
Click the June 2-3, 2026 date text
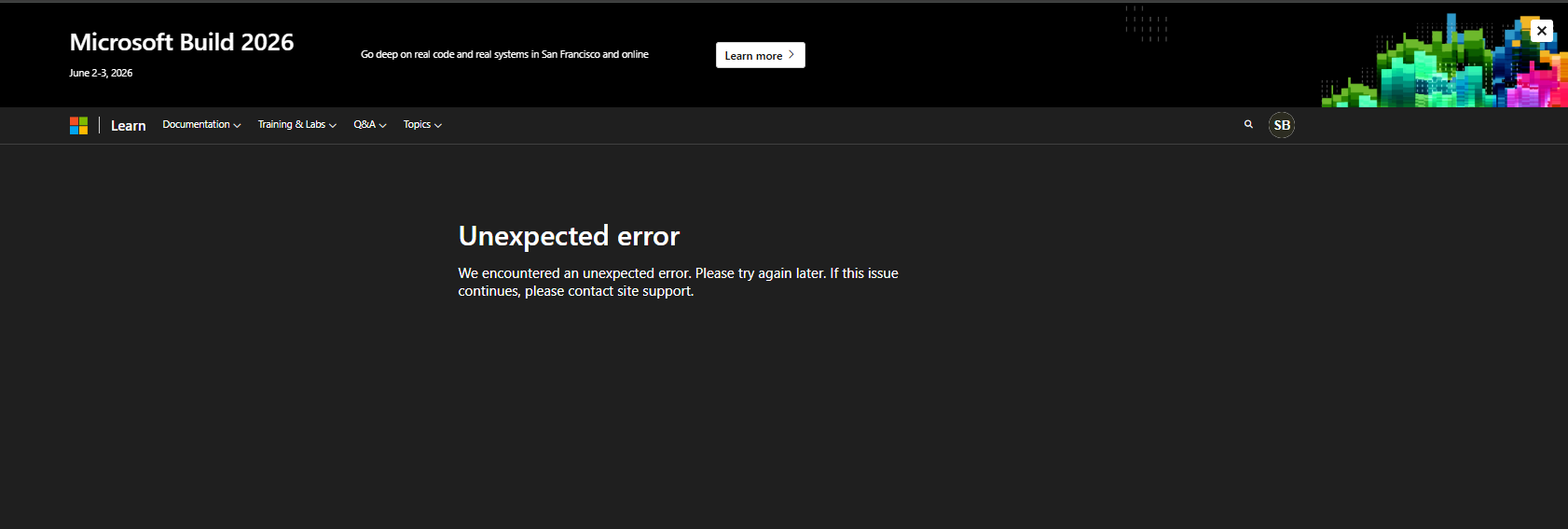pyautogui.click(x=101, y=73)
